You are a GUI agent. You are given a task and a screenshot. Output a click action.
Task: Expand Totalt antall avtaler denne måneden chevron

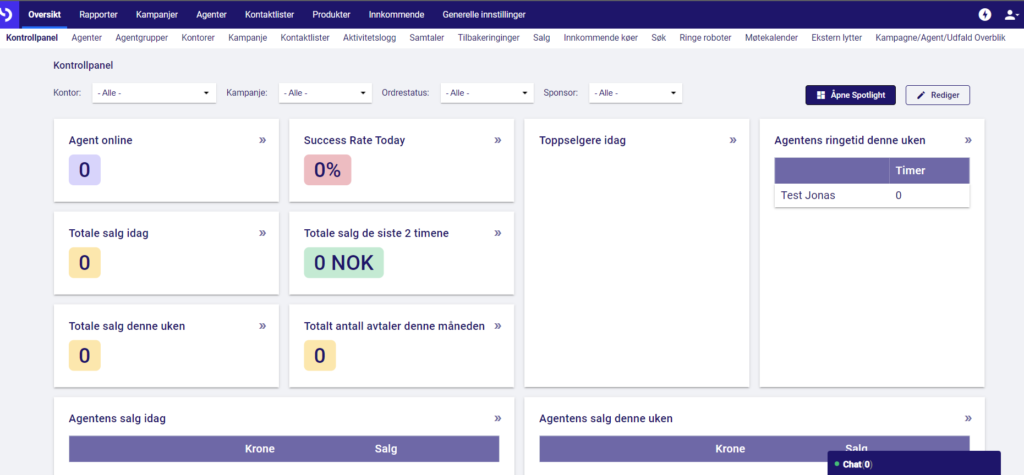(498, 325)
